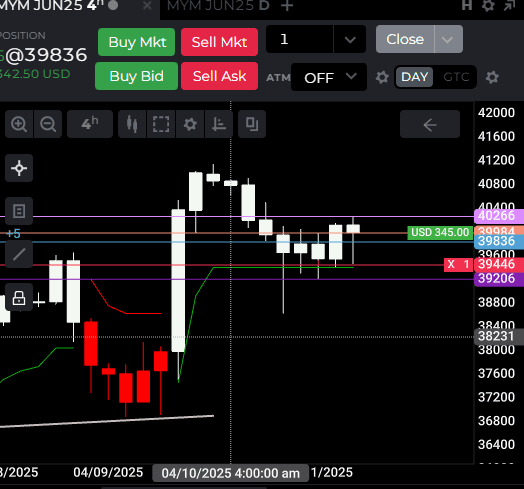Viewport: 524px width, 489px height.
Task: Add a new chart tab
Action: pos(287,6)
